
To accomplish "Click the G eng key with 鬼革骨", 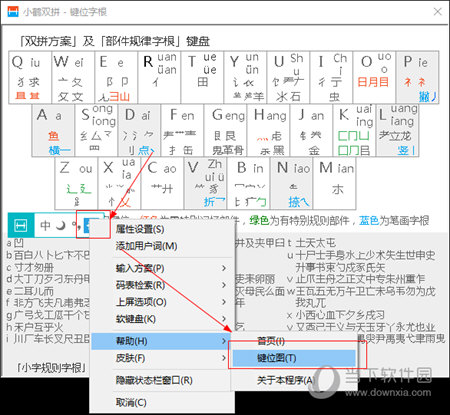I will coord(225,130).
